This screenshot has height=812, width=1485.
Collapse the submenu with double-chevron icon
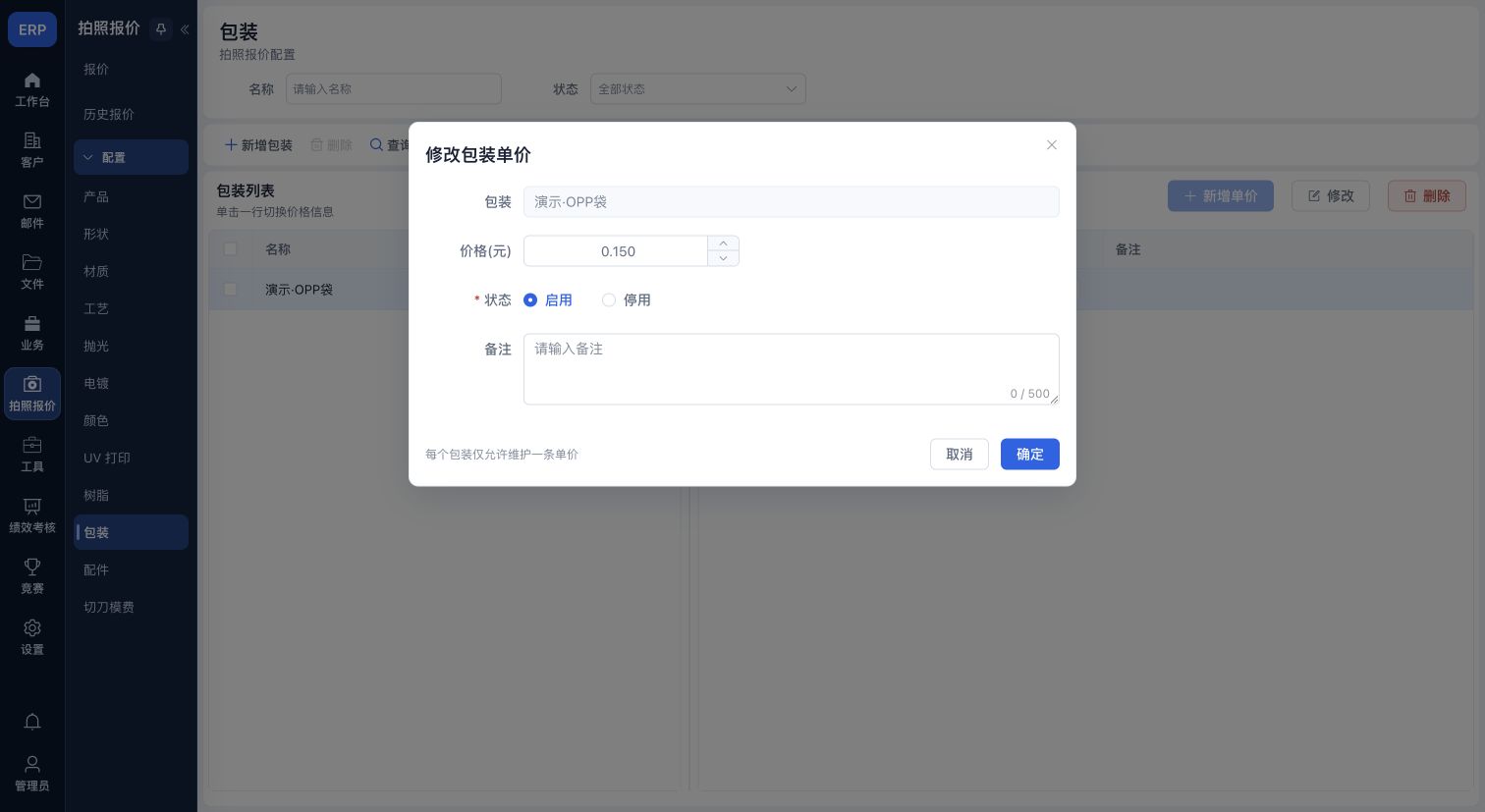[185, 29]
